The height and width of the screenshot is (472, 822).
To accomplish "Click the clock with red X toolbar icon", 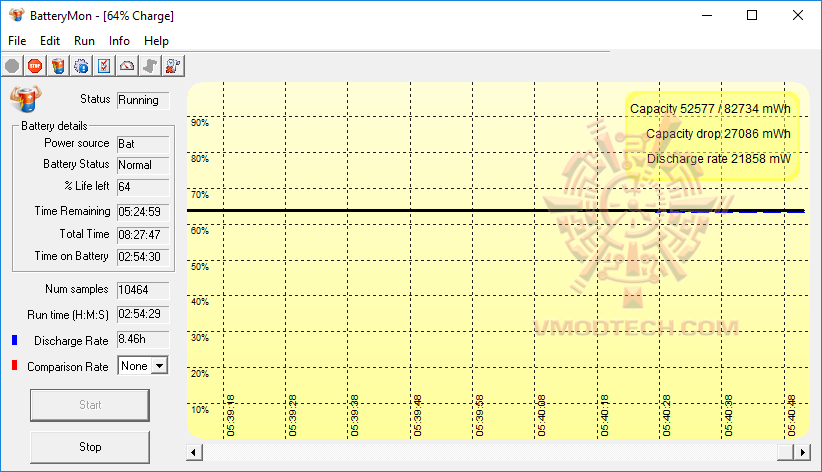I will pyautogui.click(x=173, y=66).
